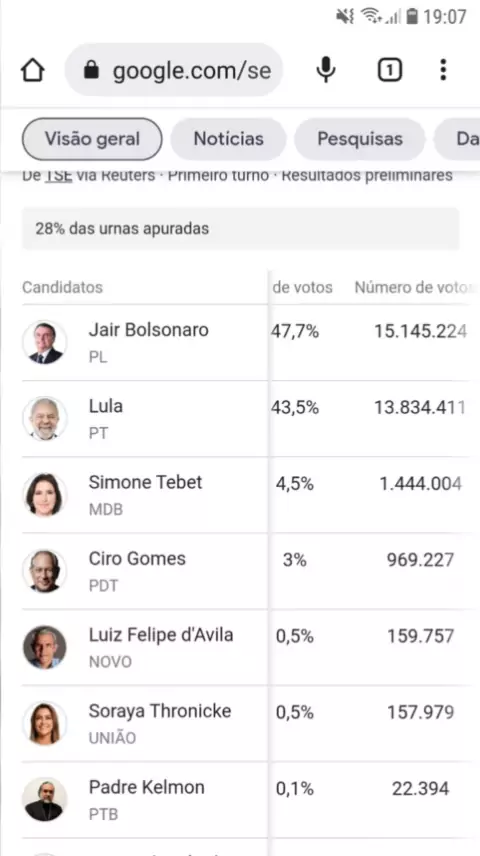Tap the microphone voice search icon
This screenshot has height=856, width=480.
click(326, 70)
